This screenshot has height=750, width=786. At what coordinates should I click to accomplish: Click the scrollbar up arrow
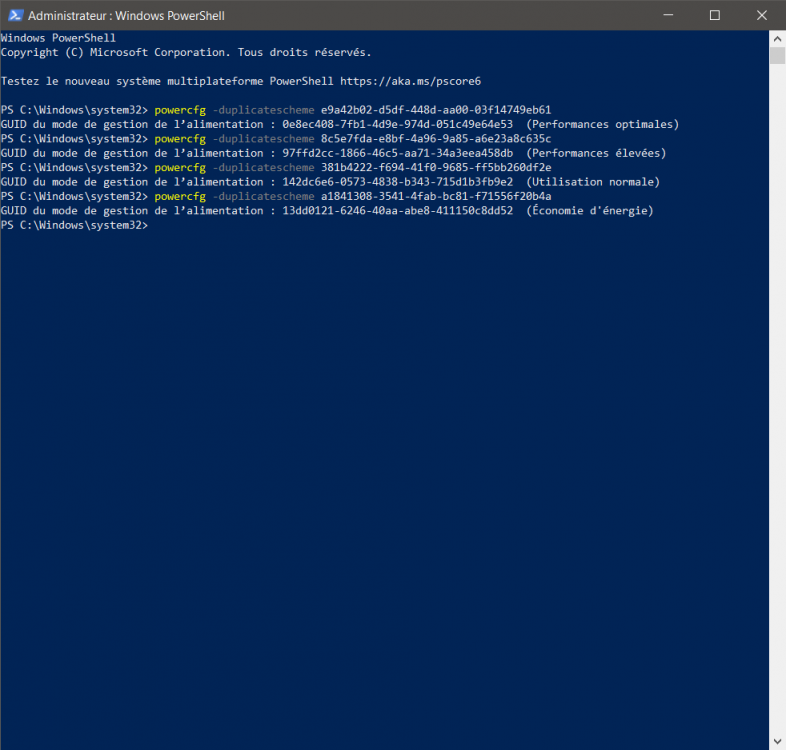[x=777, y=38]
